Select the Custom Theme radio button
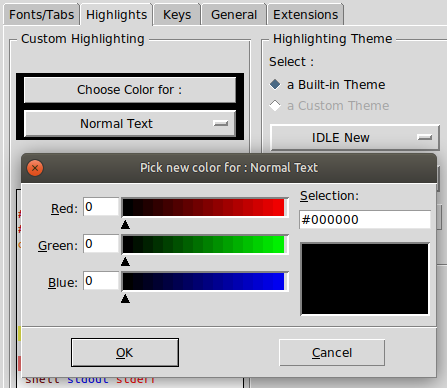The image size is (447, 388). [x=275, y=106]
